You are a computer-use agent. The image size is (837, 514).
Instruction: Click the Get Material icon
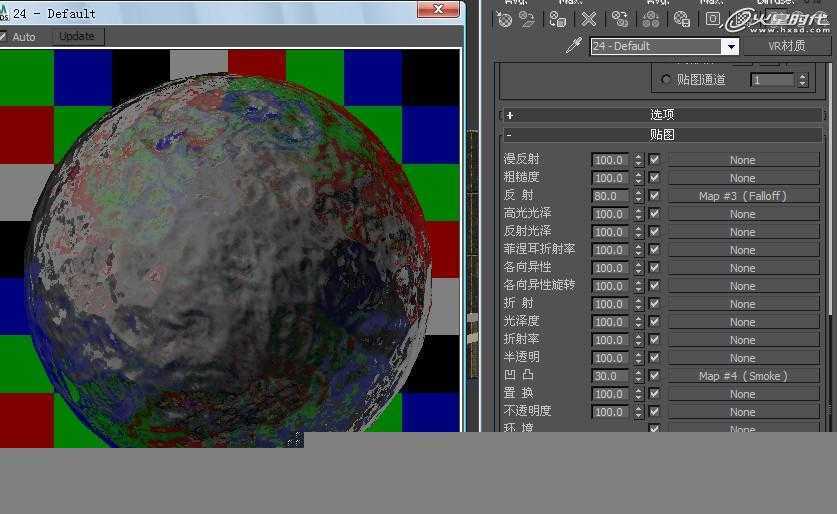[x=504, y=20]
